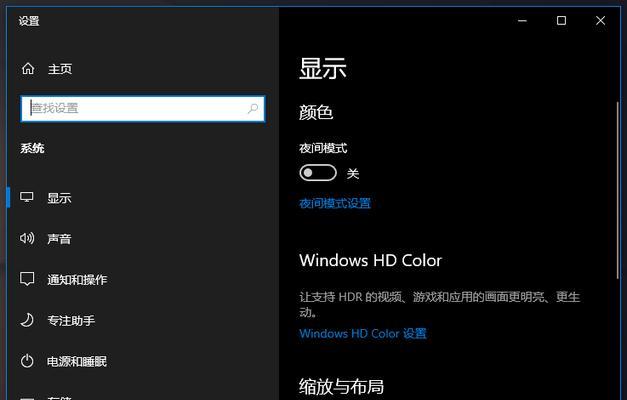Focus the 查找设置 search field
Screen dimensions: 627x400
pyautogui.click(x=142, y=108)
